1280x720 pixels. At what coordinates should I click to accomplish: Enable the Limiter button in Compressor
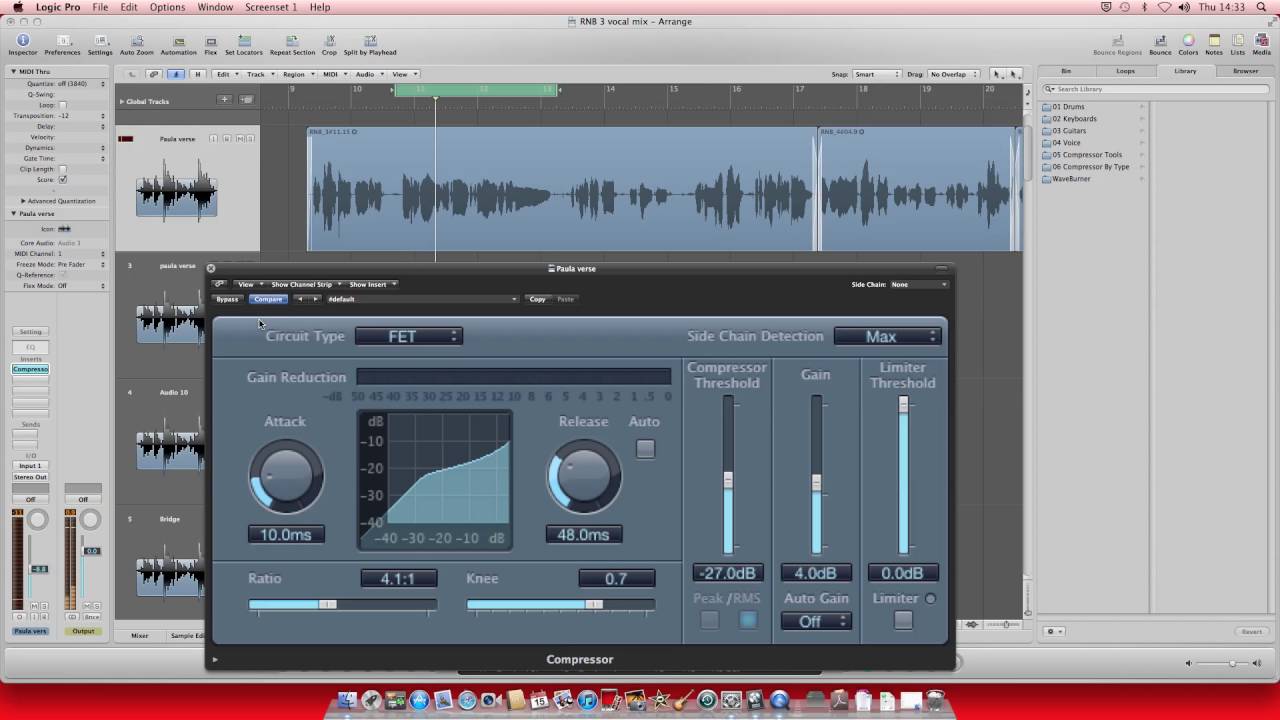pyautogui.click(x=903, y=620)
